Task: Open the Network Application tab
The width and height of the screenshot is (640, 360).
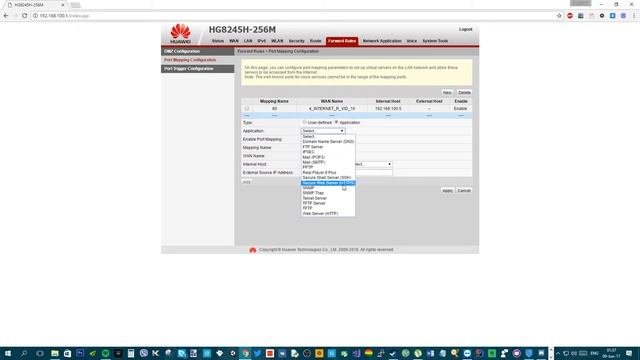Action: [382, 41]
